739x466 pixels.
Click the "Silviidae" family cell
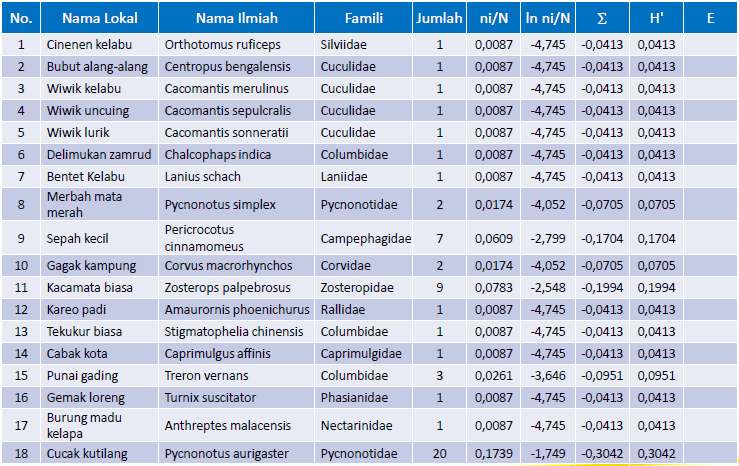point(344,44)
